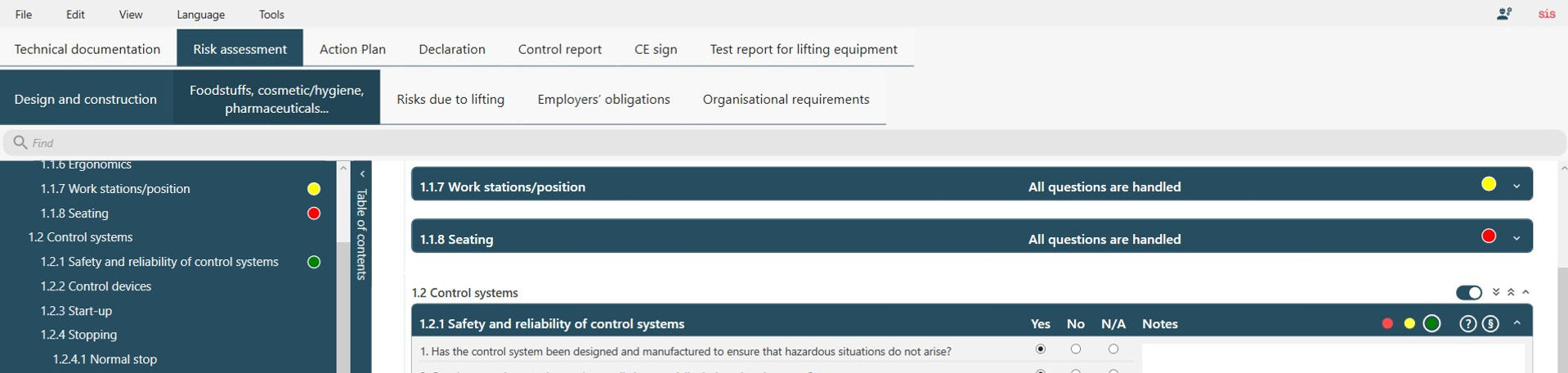Screen dimensions: 1568x373
Task: Set red risk level for section 1.2.1
Action: point(1387,324)
